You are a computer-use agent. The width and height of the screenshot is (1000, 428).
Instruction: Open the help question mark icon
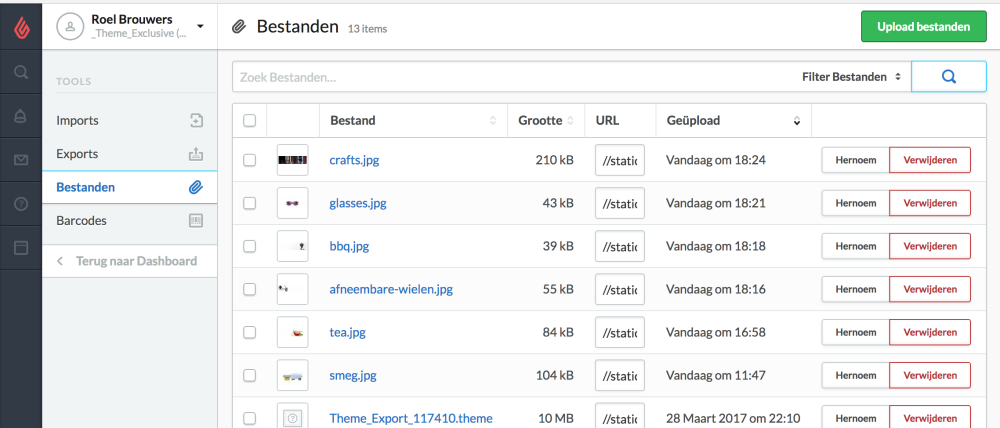point(21,204)
